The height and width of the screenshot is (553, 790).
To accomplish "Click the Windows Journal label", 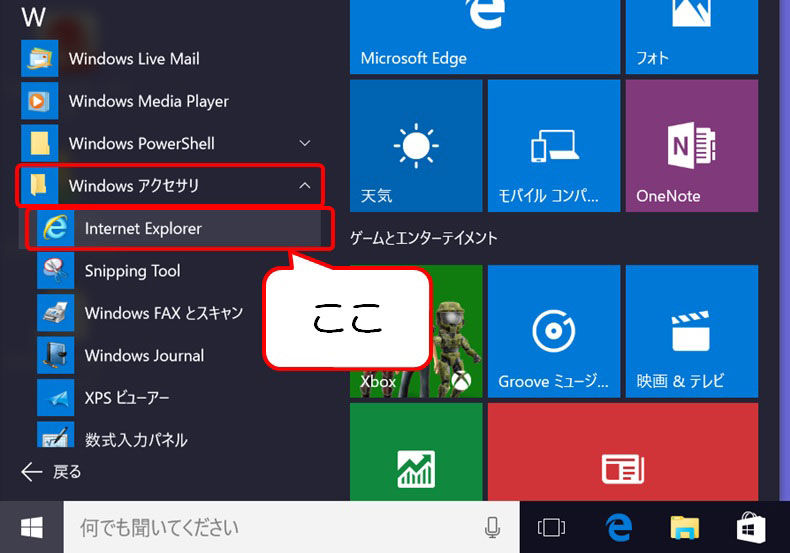I will coord(145,356).
